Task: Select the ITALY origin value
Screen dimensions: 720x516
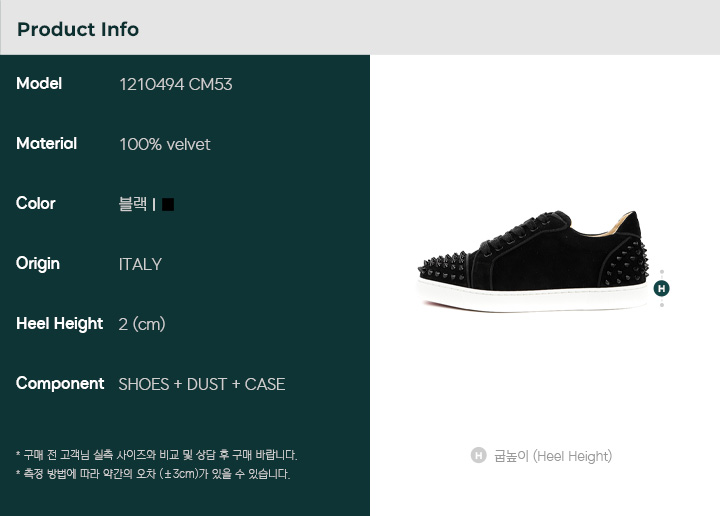Action: 140,264
